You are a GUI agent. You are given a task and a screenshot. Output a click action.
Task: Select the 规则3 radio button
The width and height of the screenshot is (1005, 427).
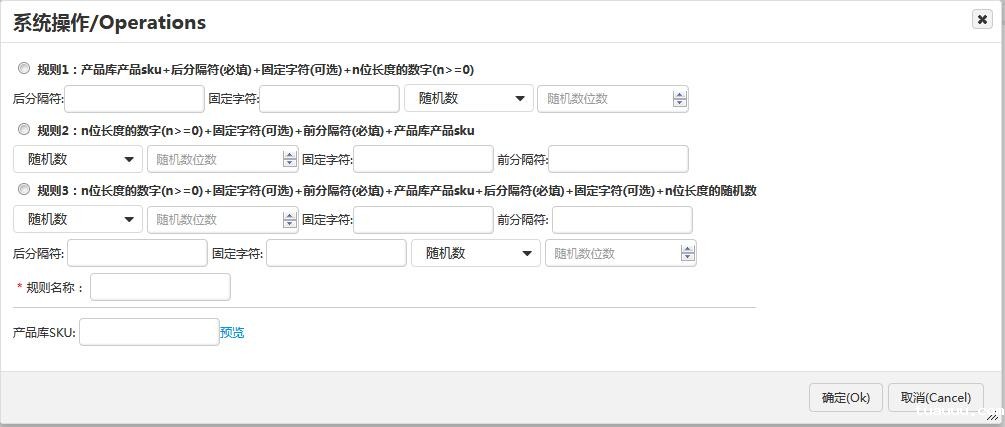point(24,190)
